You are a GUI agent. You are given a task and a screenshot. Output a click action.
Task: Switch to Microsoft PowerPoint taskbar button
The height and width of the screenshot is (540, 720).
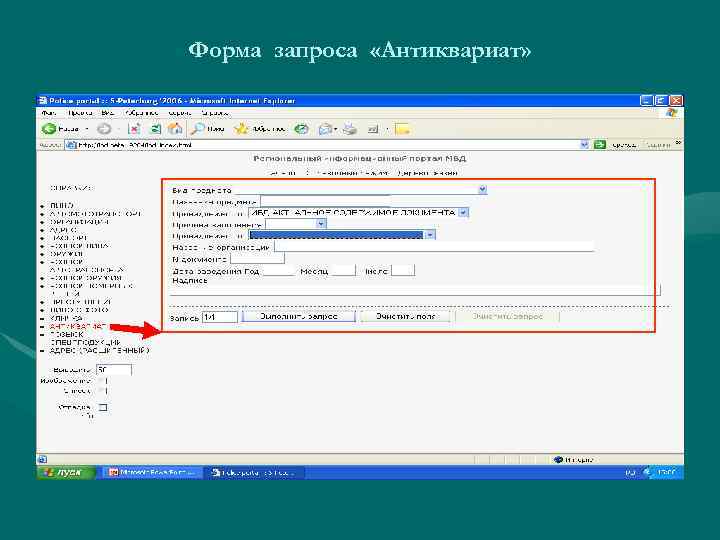point(152,472)
